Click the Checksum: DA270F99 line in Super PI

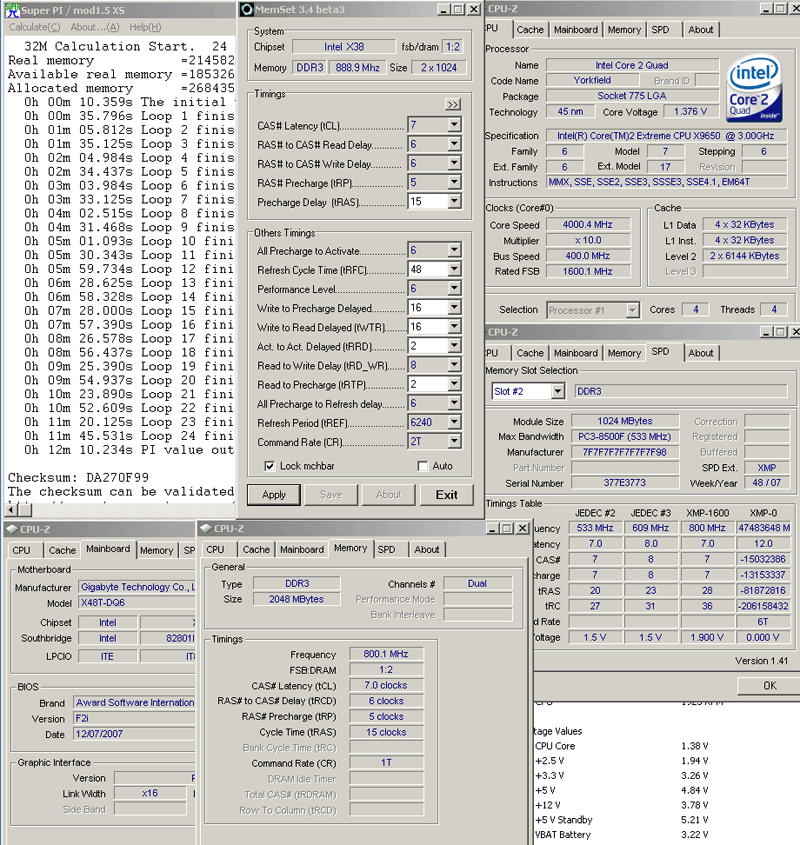[x=78, y=477]
